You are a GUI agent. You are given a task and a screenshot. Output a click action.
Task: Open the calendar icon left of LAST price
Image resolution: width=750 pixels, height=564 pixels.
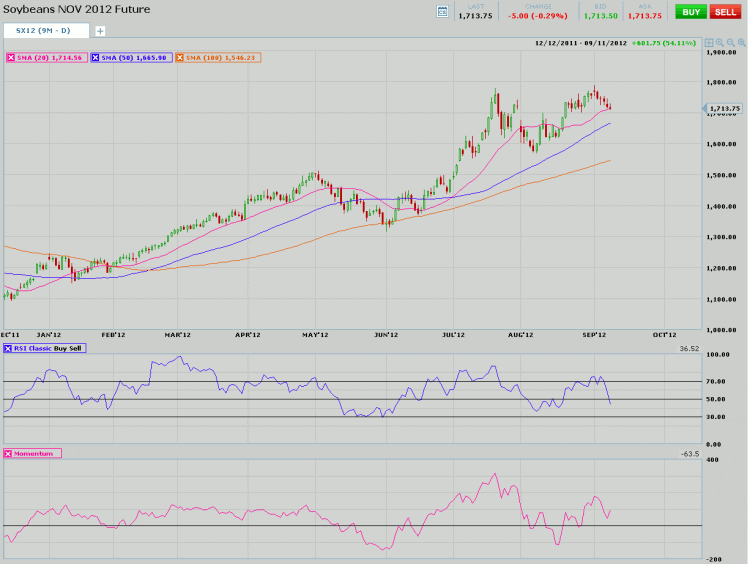point(443,11)
